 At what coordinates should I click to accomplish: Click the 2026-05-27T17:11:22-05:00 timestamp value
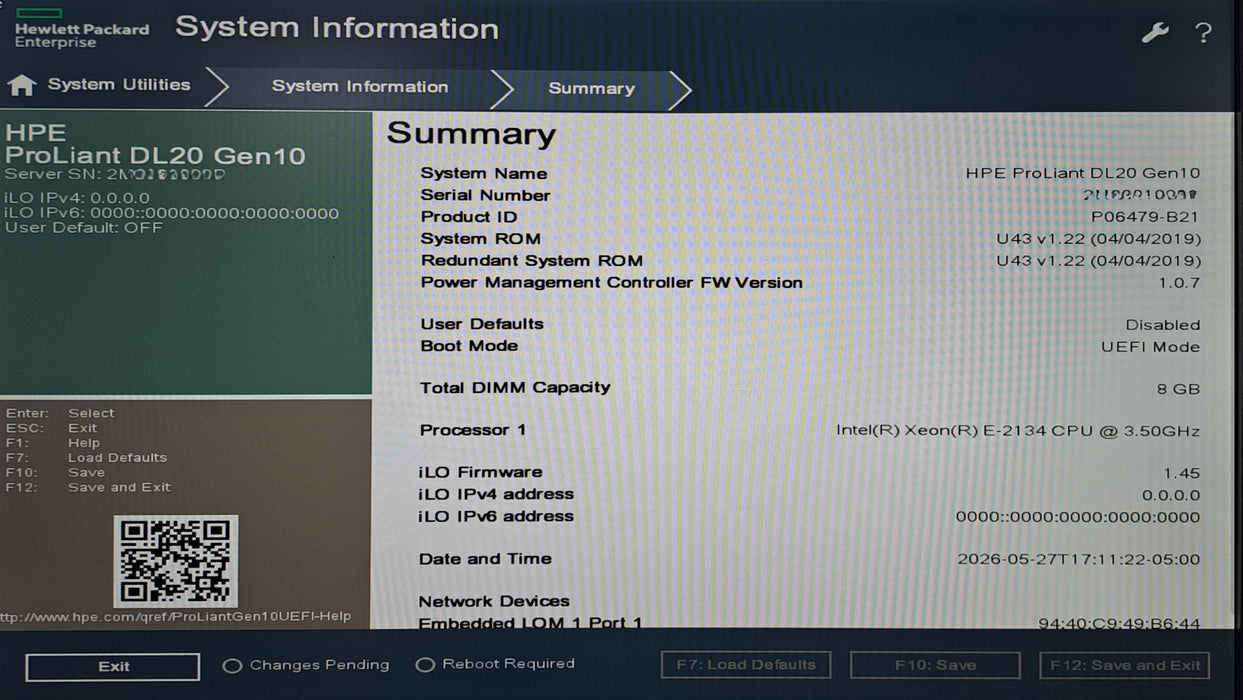1079,560
